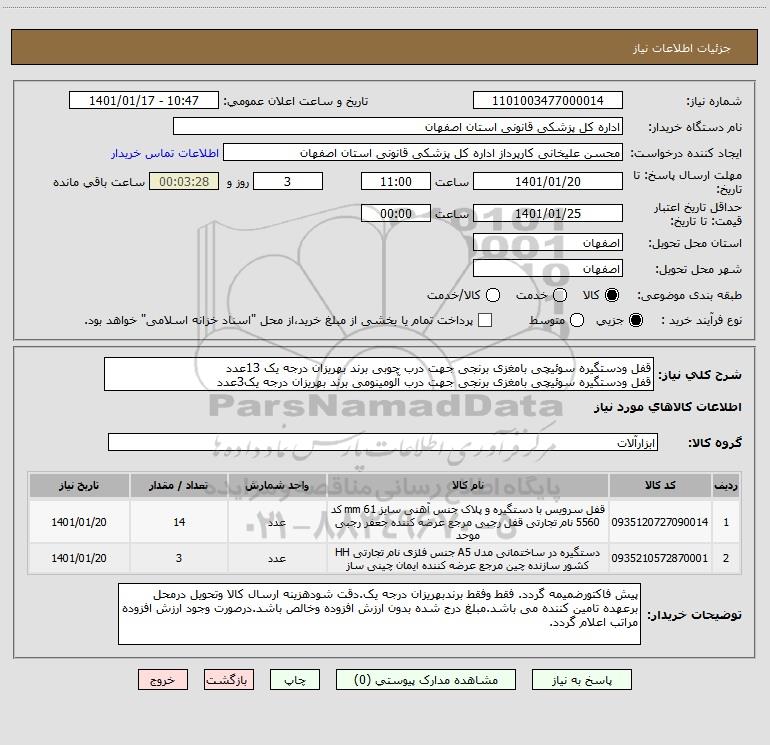770x745 pixels.
Task: Click row 2 product name دستگیره در ساختمانی
Action: tap(468, 558)
